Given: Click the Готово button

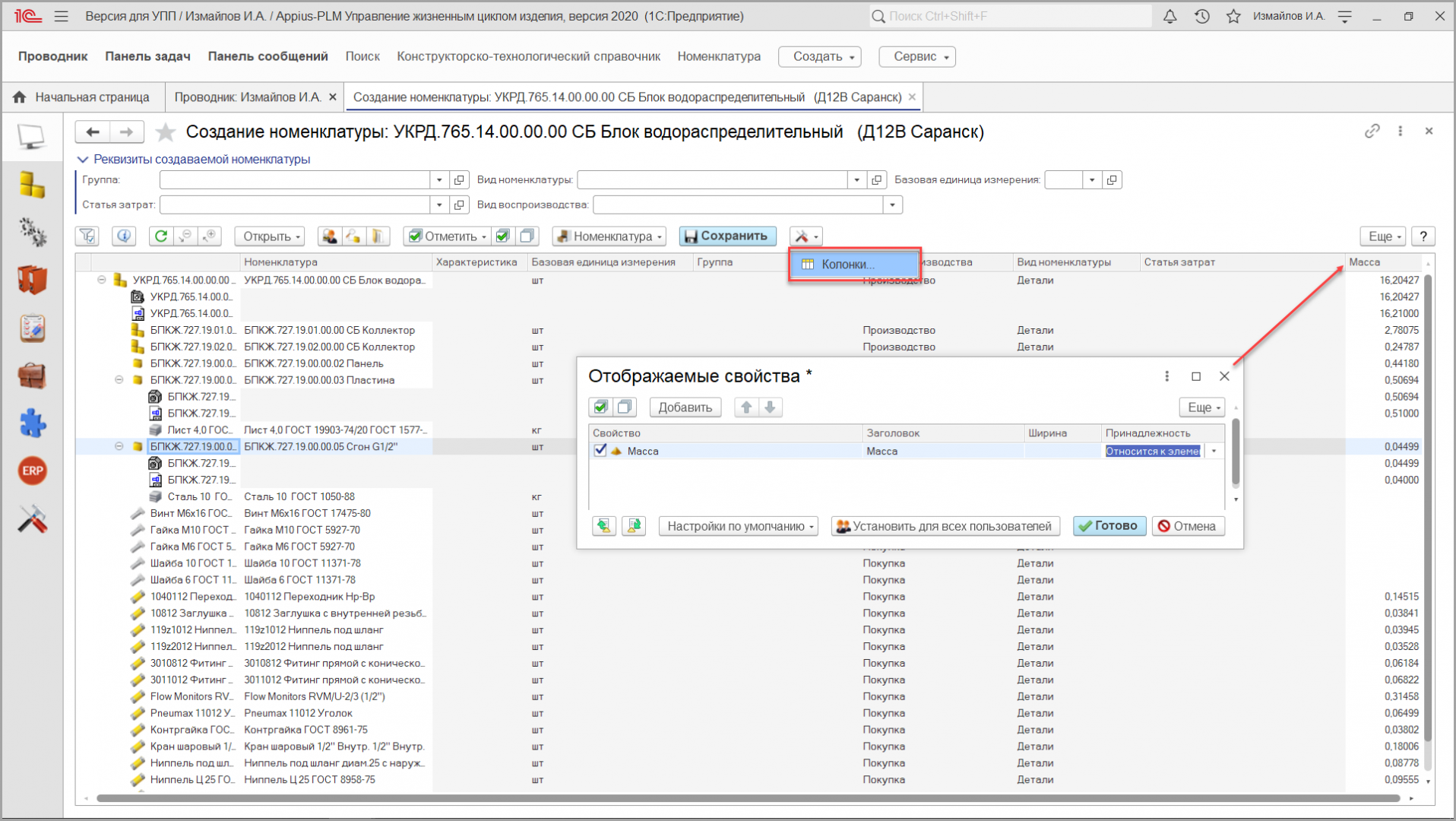Looking at the screenshot, I should tap(1109, 526).
